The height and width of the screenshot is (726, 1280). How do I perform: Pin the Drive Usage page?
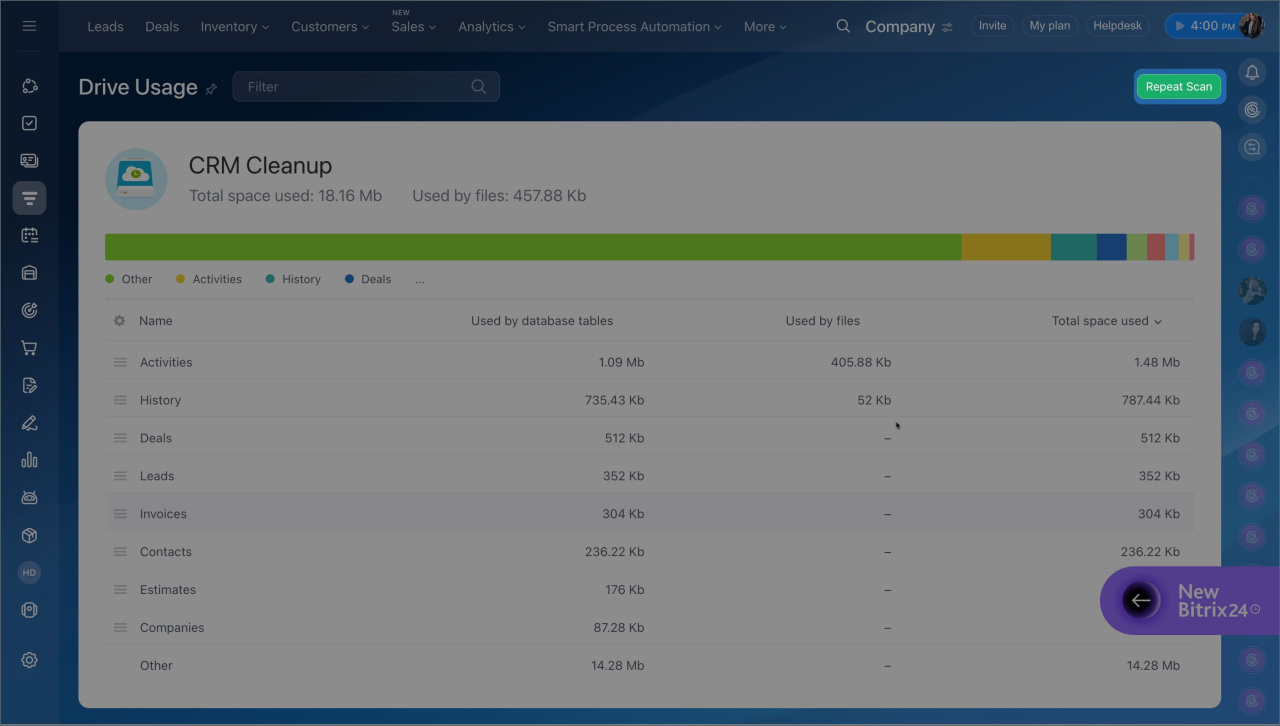coord(211,89)
